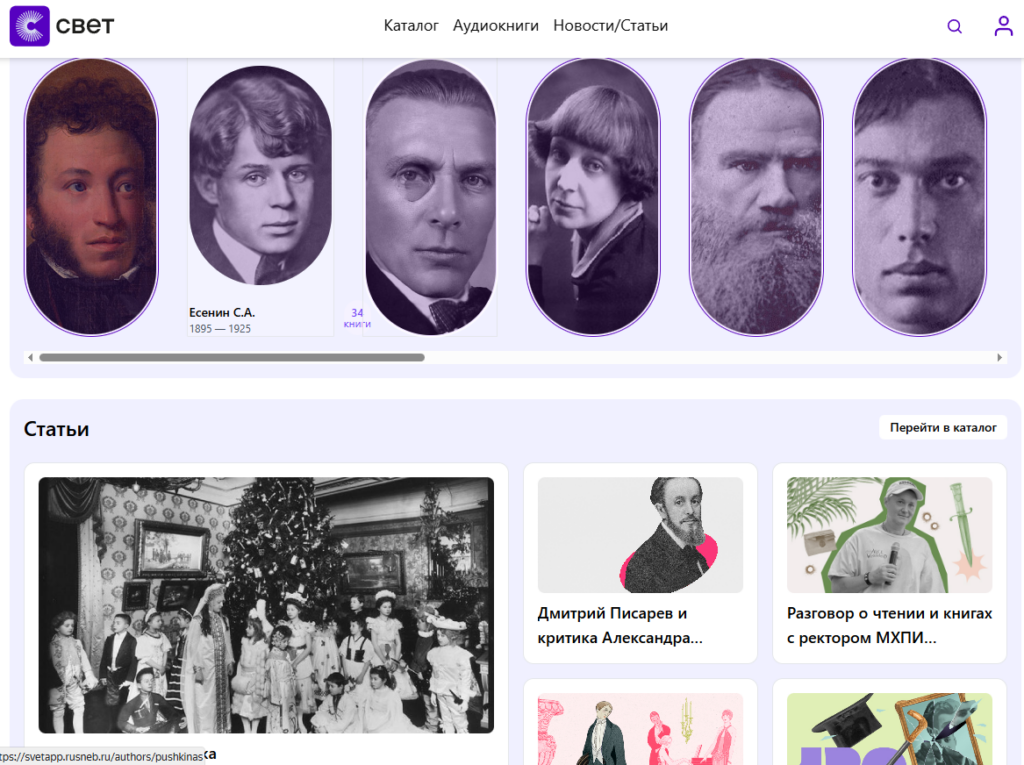Click the authors horizontal scrollbar thumb
The image size is (1024, 765).
pyautogui.click(x=231, y=357)
